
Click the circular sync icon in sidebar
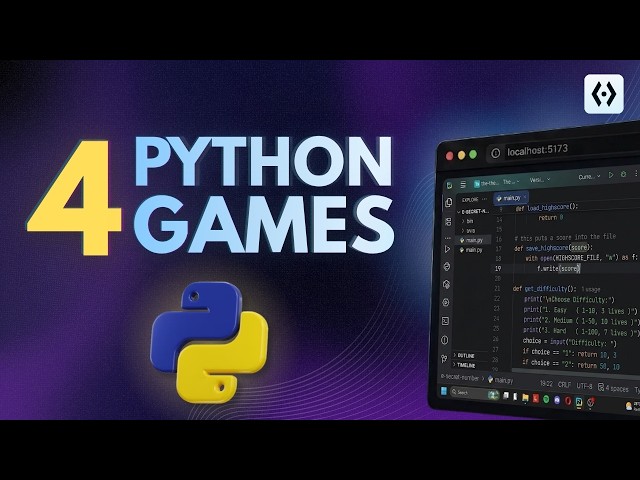click(447, 267)
